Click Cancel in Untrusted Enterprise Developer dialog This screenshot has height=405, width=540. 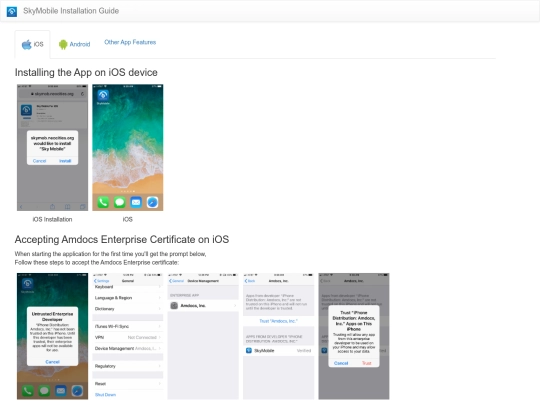tap(52, 362)
